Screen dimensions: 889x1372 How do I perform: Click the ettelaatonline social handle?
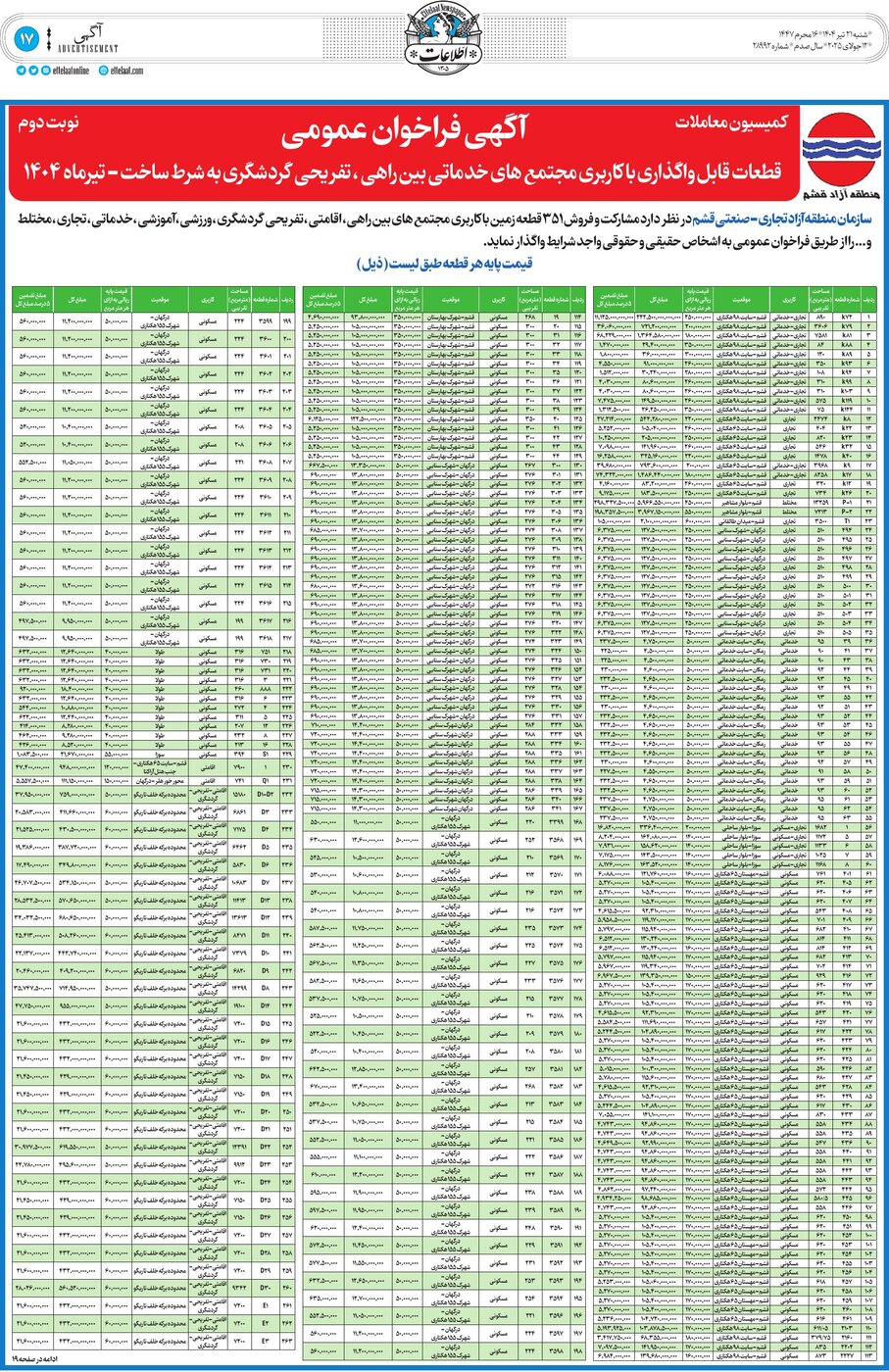(72, 71)
